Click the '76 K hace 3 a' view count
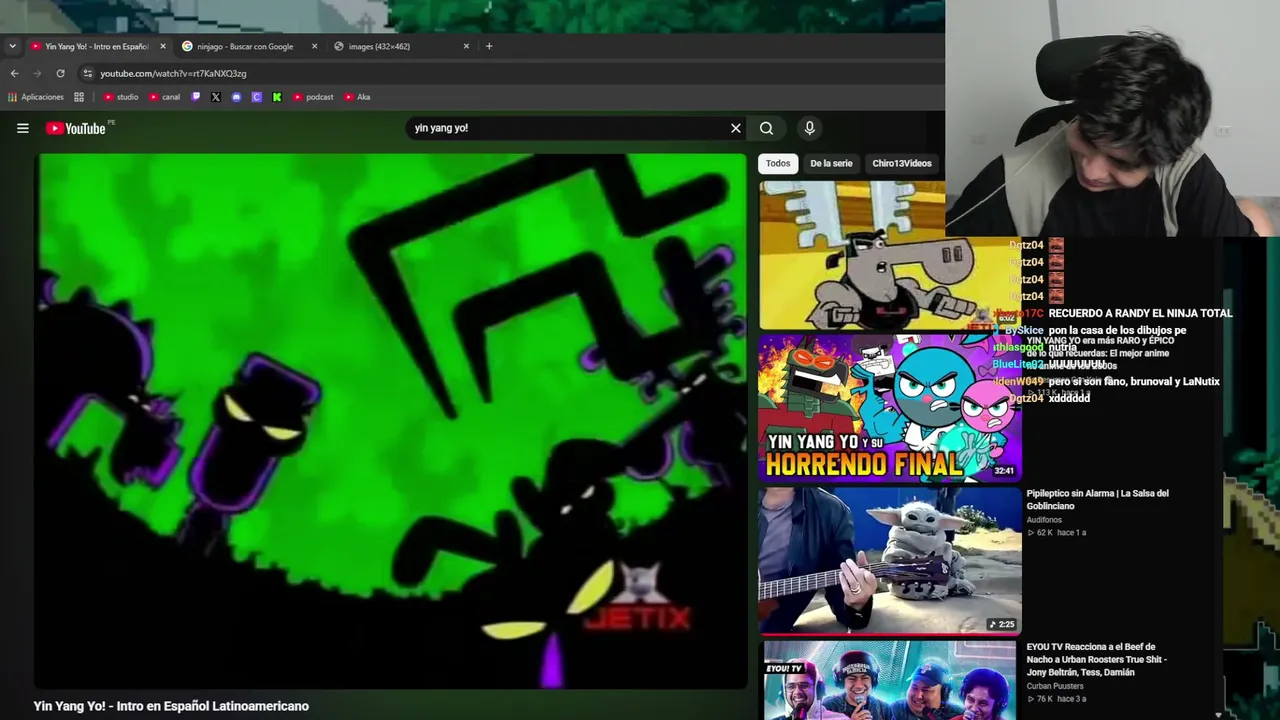 coord(1056,699)
